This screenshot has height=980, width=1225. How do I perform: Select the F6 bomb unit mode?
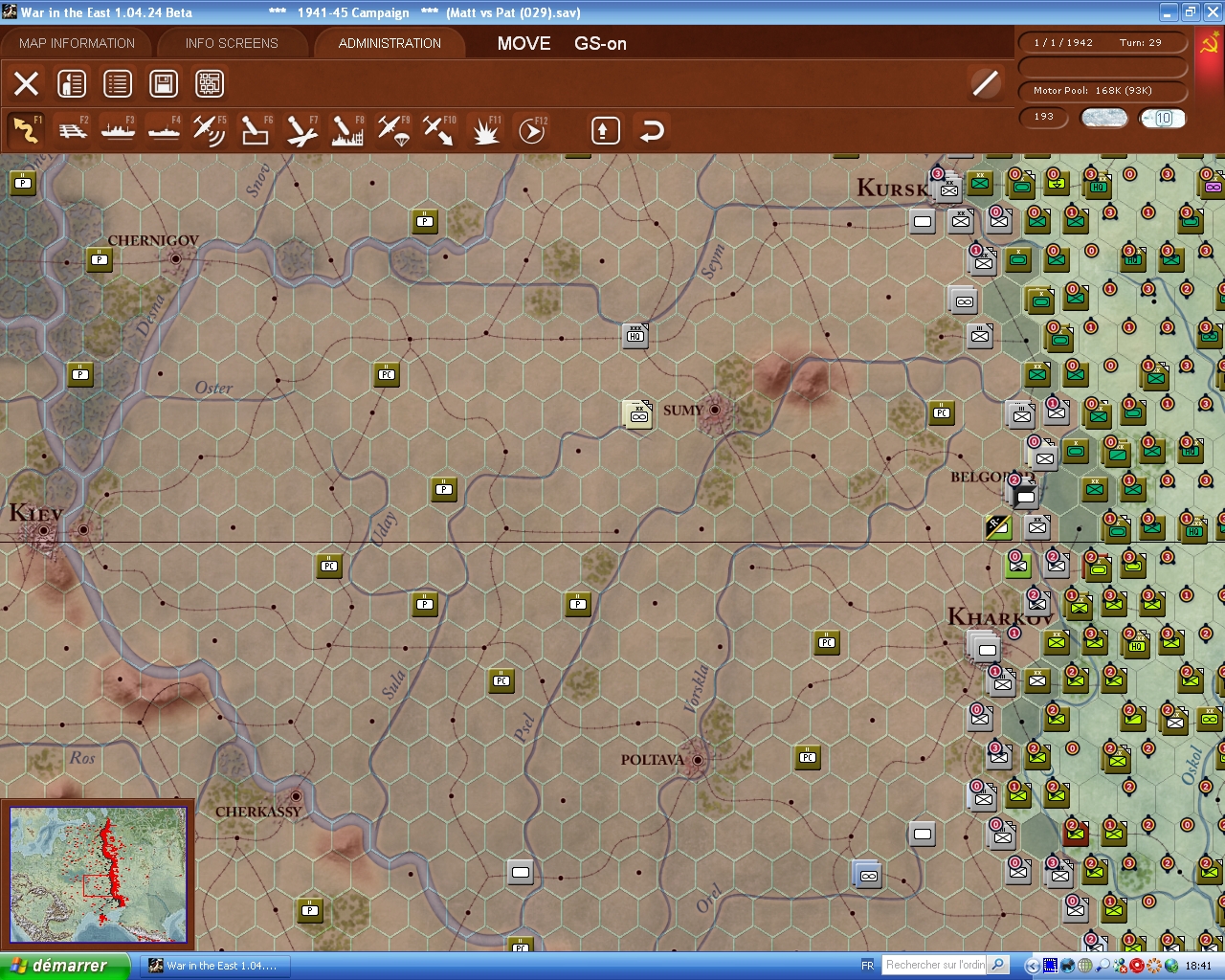tap(256, 130)
